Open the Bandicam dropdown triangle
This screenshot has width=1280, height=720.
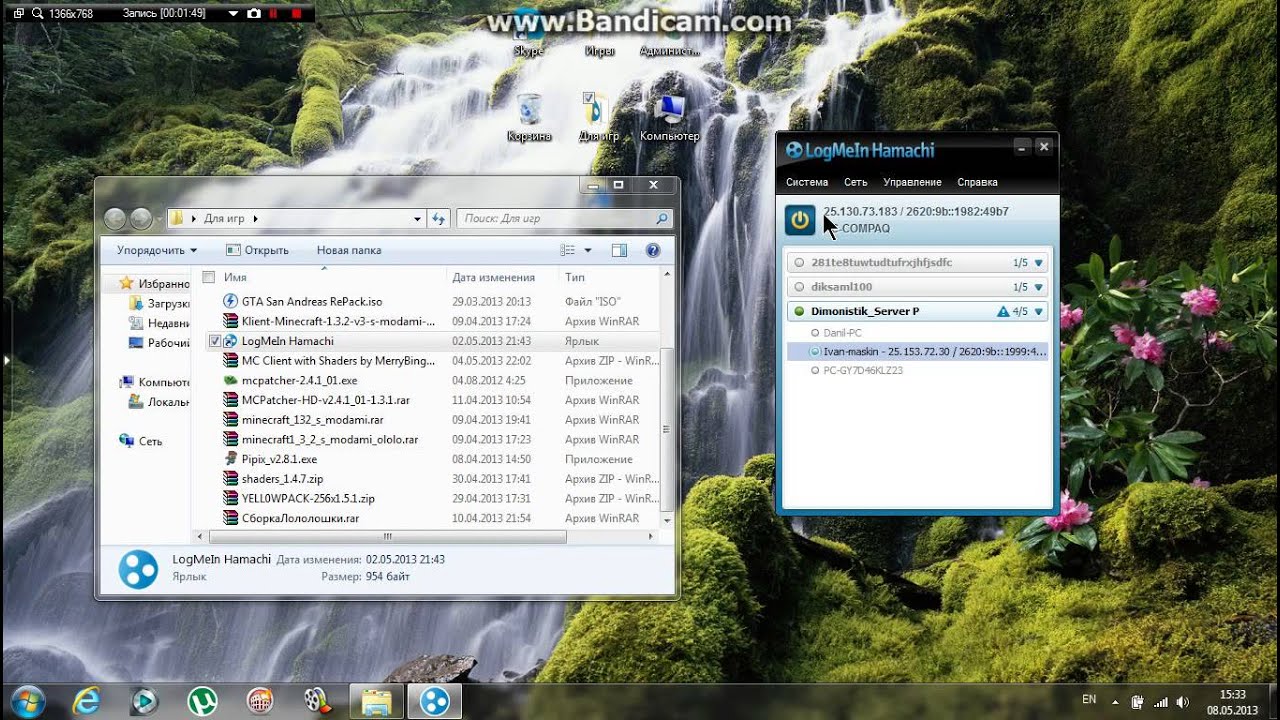(x=233, y=14)
